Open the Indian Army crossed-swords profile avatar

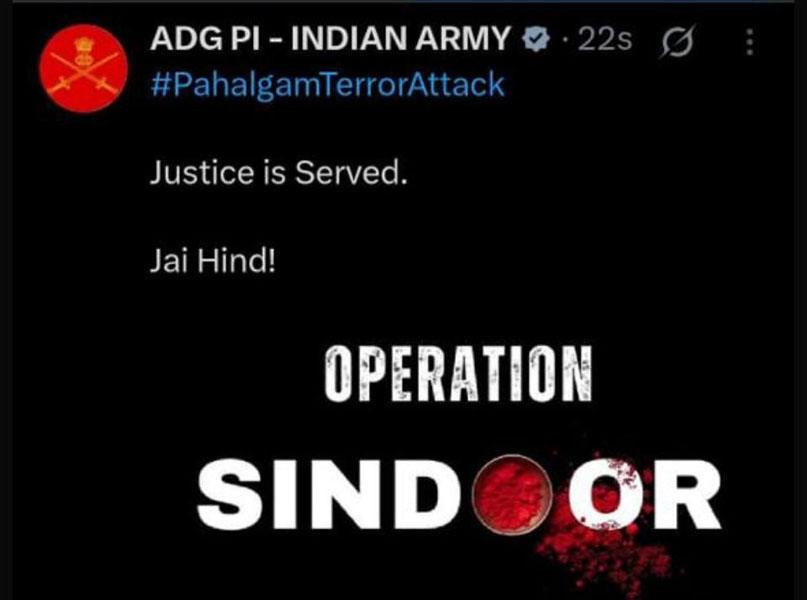click(x=83, y=68)
